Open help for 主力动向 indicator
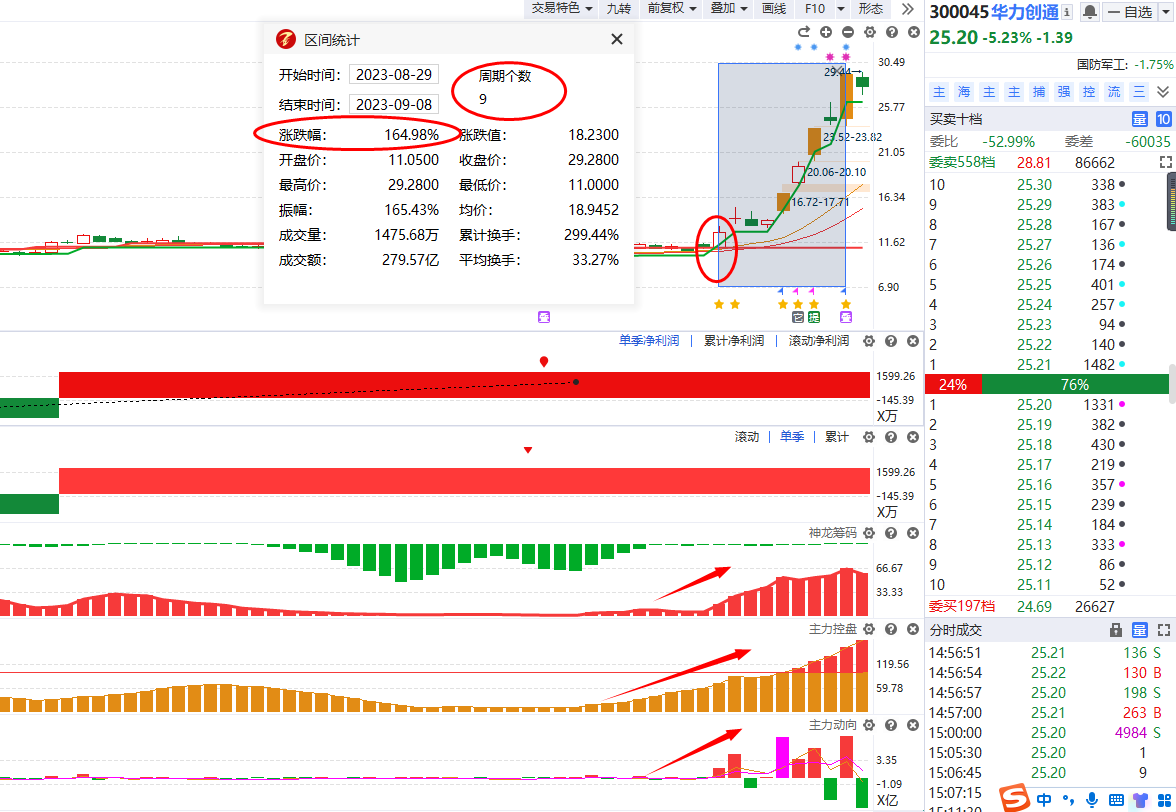 pyautogui.click(x=891, y=725)
